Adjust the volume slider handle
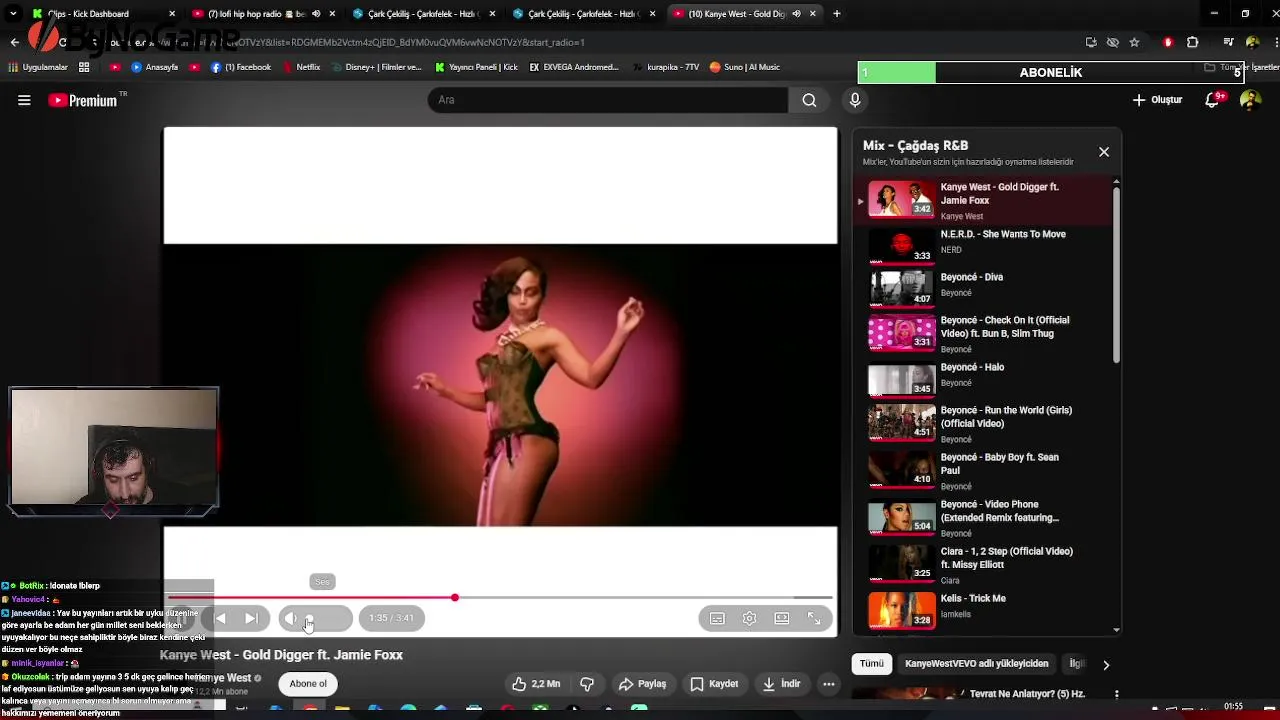1280x720 pixels. pyautogui.click(x=309, y=618)
